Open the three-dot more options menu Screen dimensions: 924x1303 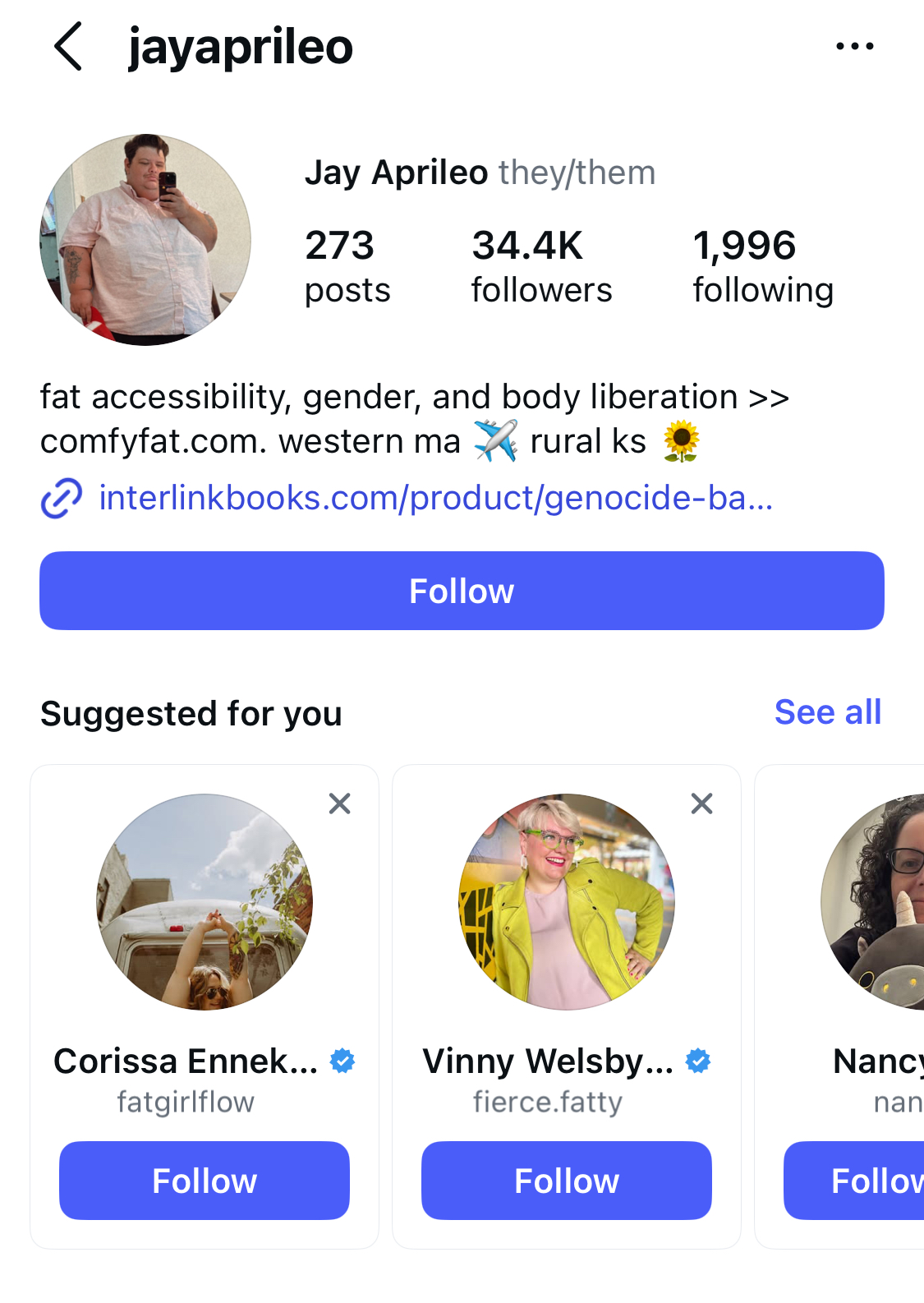click(854, 47)
